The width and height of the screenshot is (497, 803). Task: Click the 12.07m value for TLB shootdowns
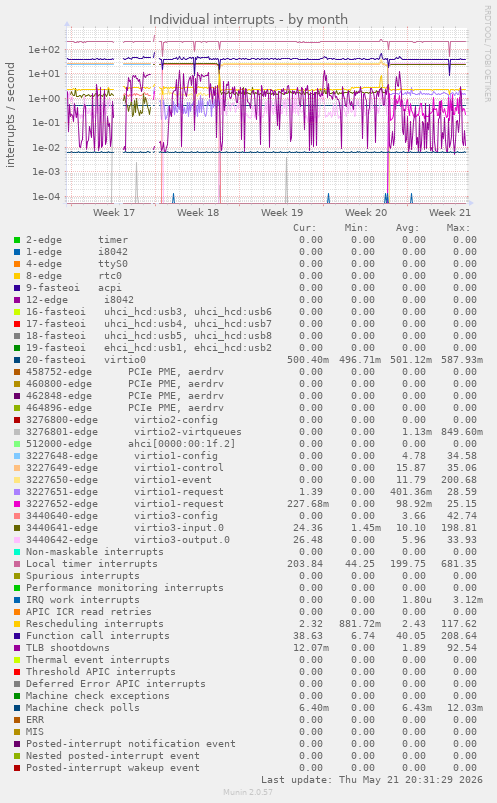(x=311, y=648)
